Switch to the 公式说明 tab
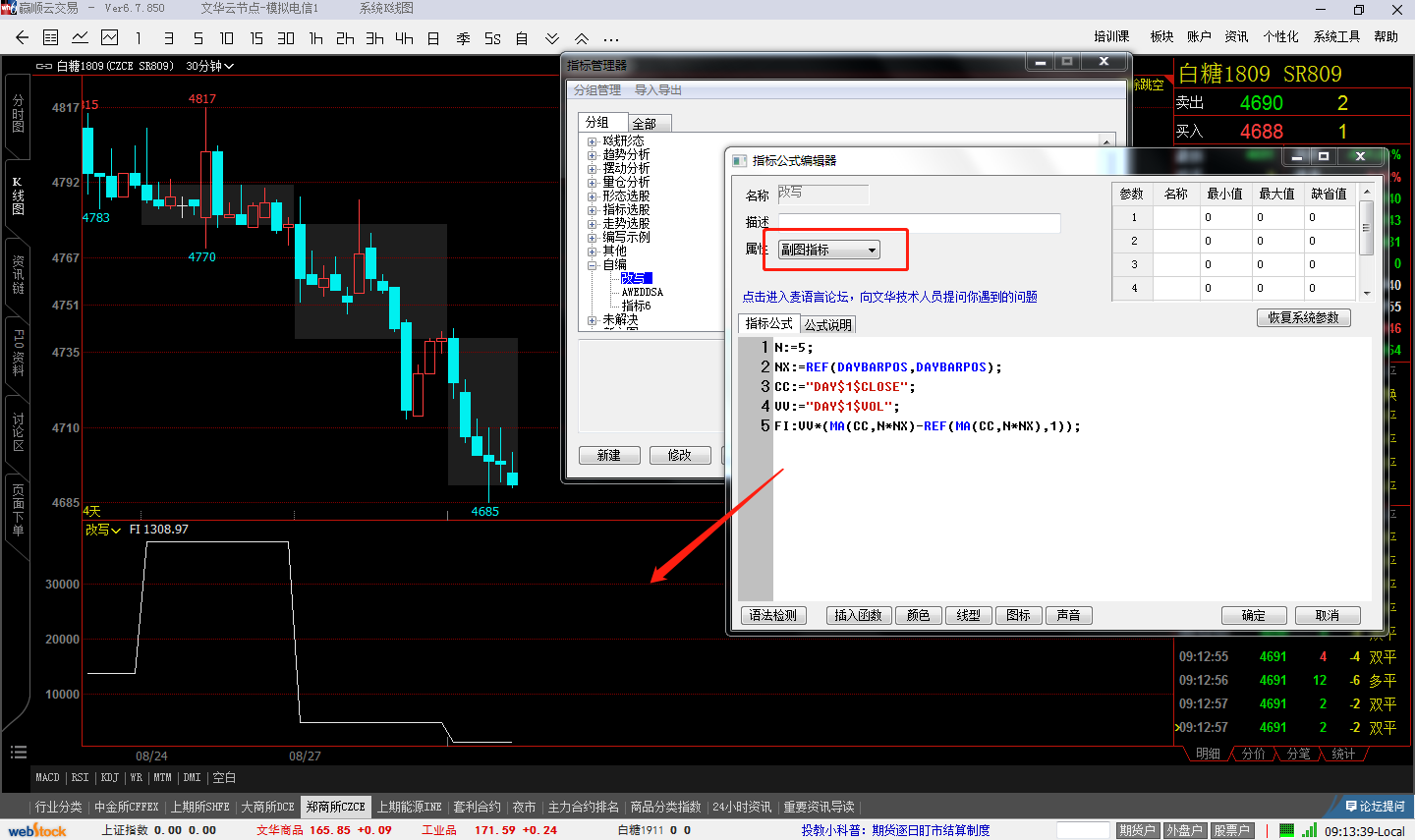 pos(827,324)
